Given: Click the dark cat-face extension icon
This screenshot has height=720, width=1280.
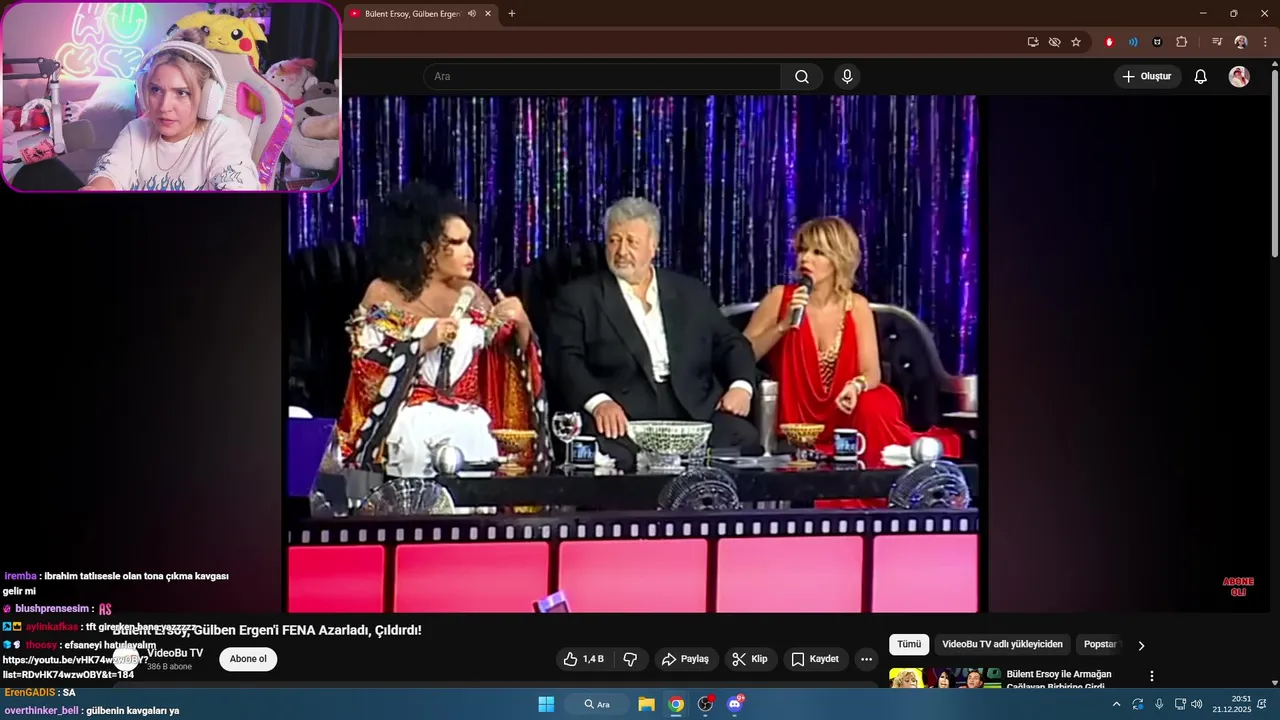Looking at the screenshot, I should [1157, 42].
